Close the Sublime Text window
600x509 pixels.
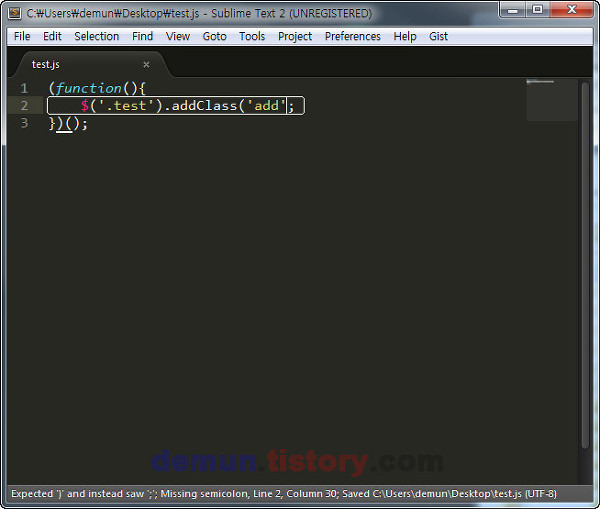click(572, 10)
